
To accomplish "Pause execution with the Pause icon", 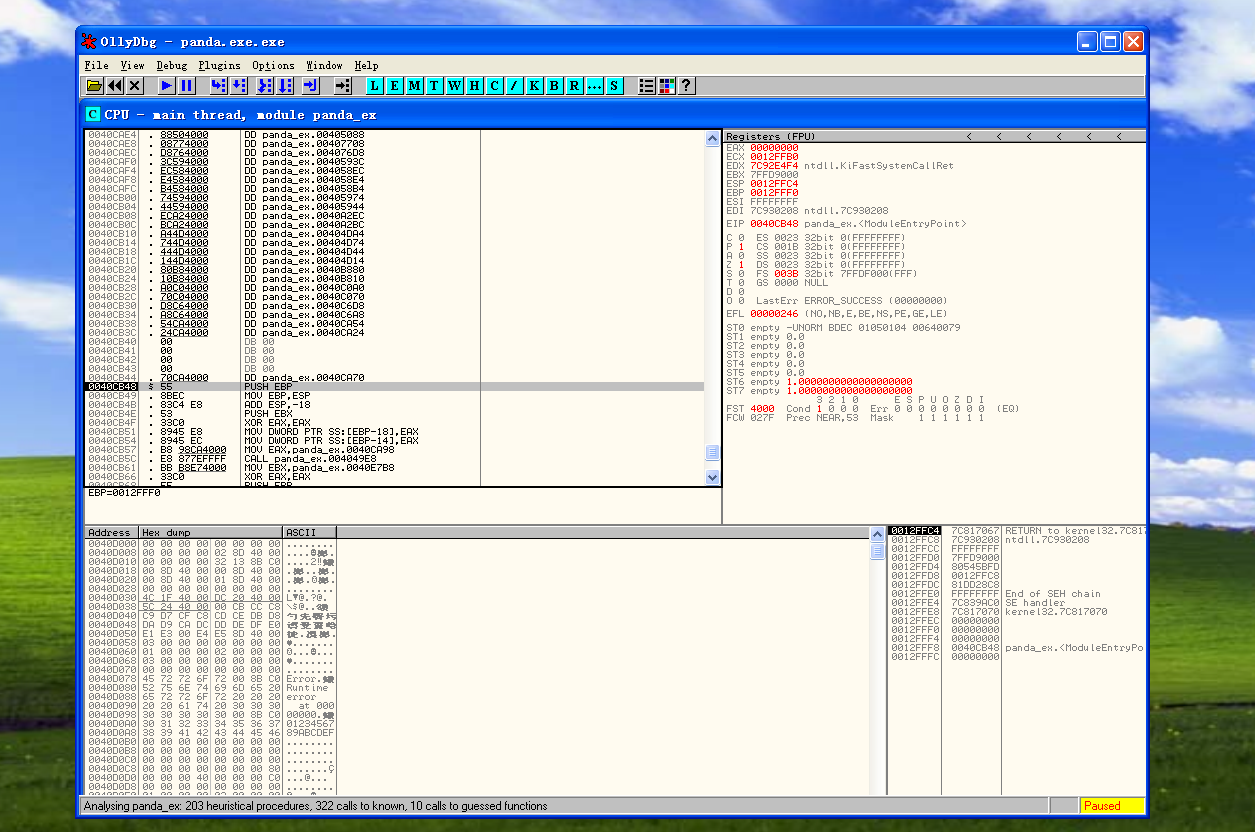I will 187,86.
